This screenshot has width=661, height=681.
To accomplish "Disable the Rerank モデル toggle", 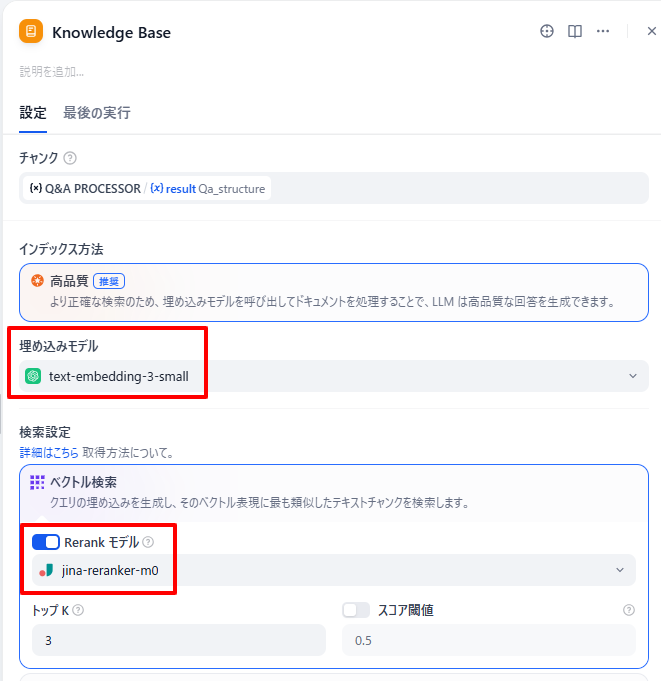I will click(46, 542).
